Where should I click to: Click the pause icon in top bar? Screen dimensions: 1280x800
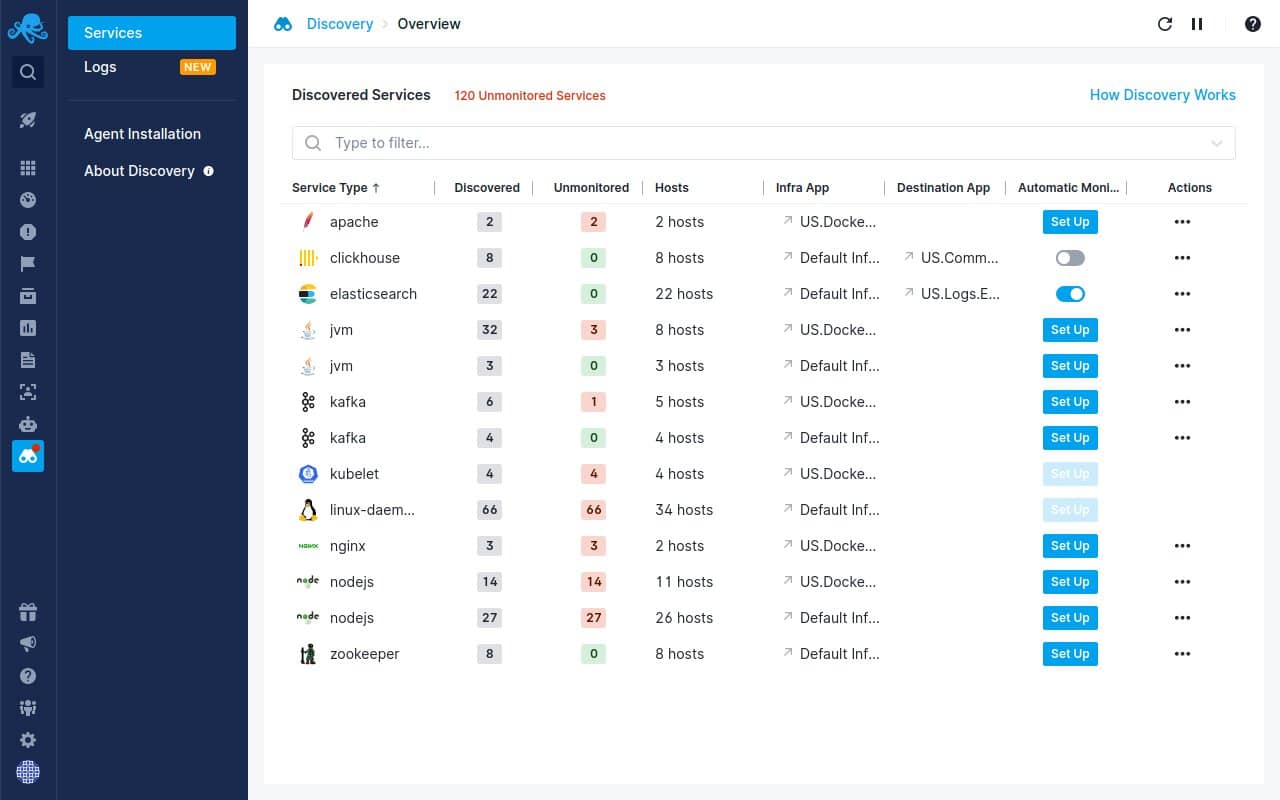point(1197,24)
